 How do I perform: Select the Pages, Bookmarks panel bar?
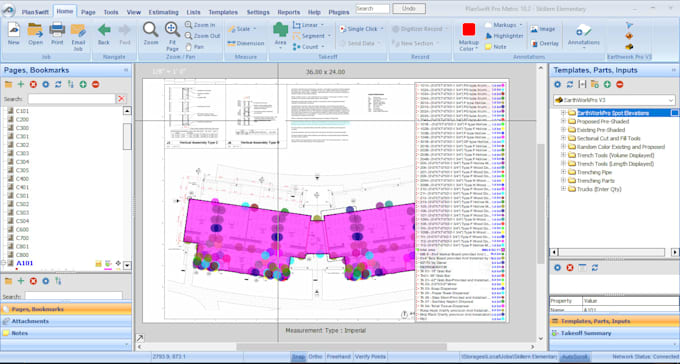point(66,309)
